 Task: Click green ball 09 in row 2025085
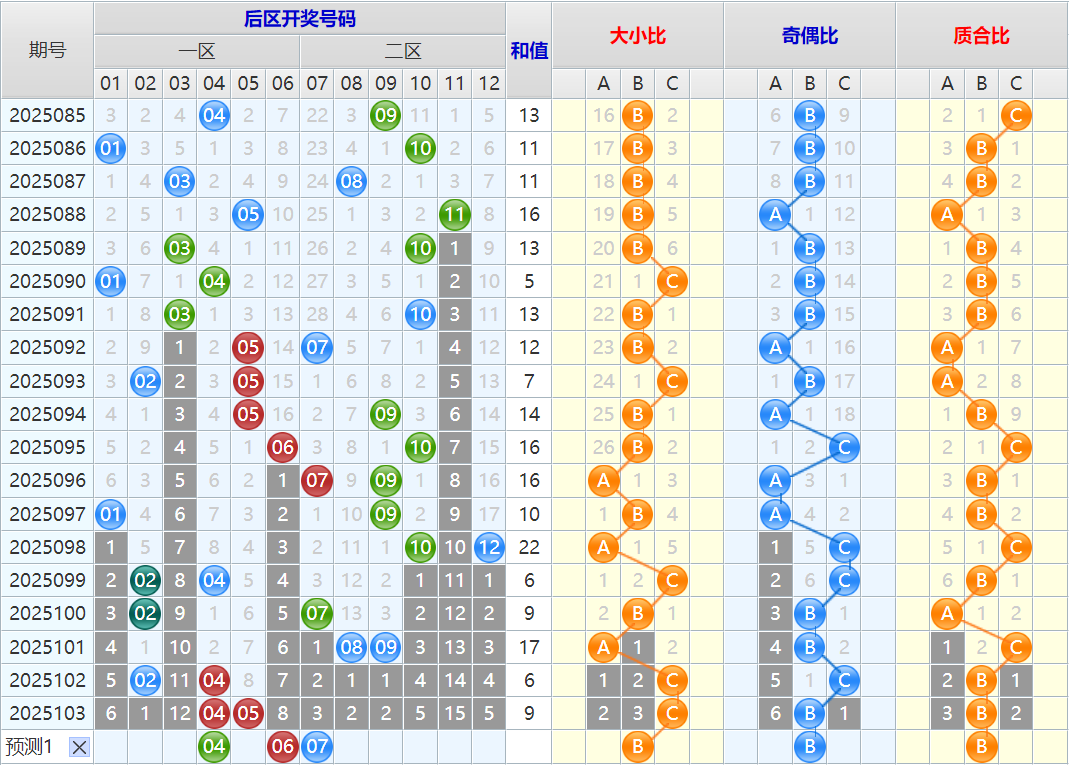click(386, 115)
